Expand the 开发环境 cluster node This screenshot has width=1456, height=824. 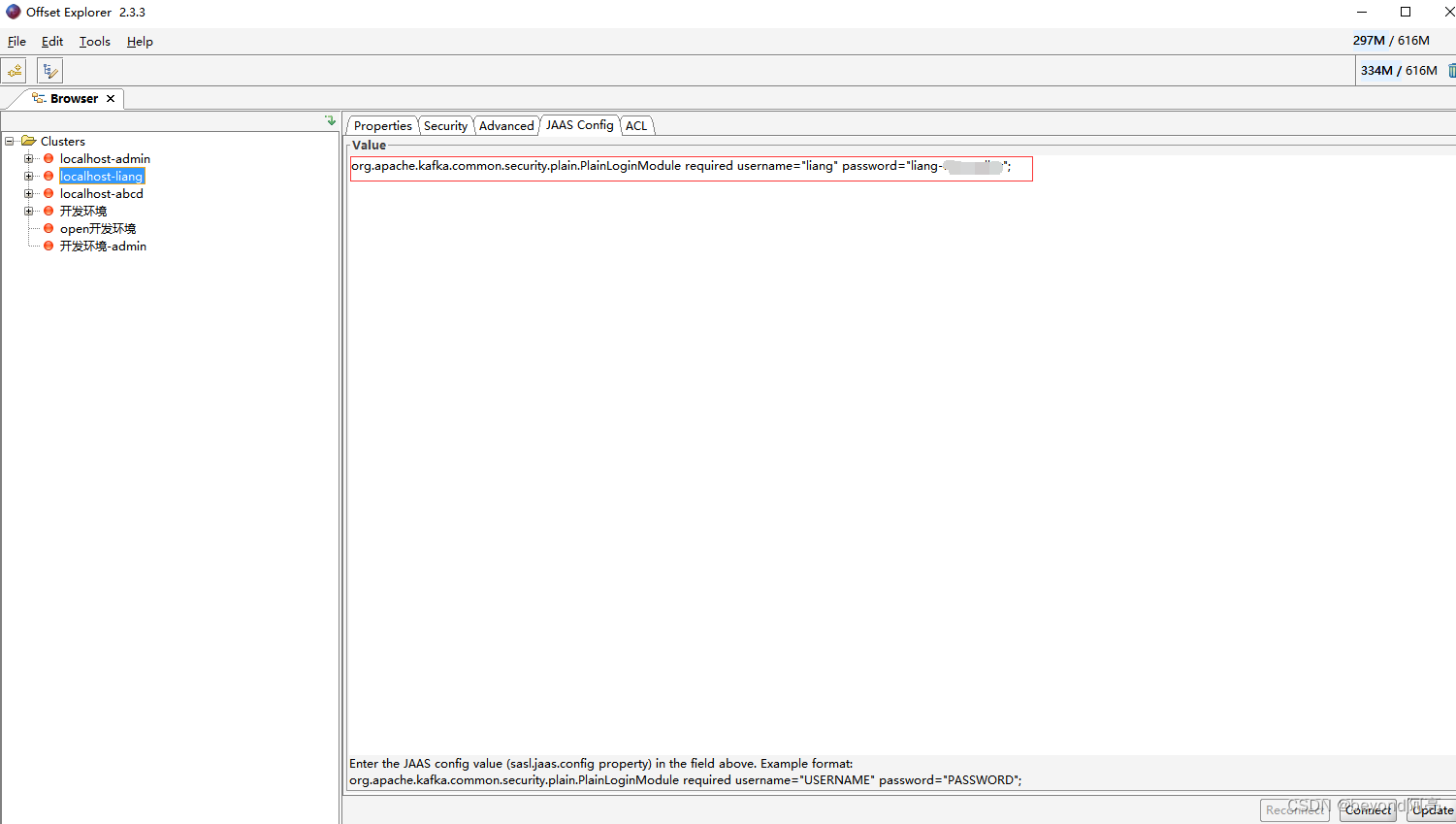tap(29, 211)
